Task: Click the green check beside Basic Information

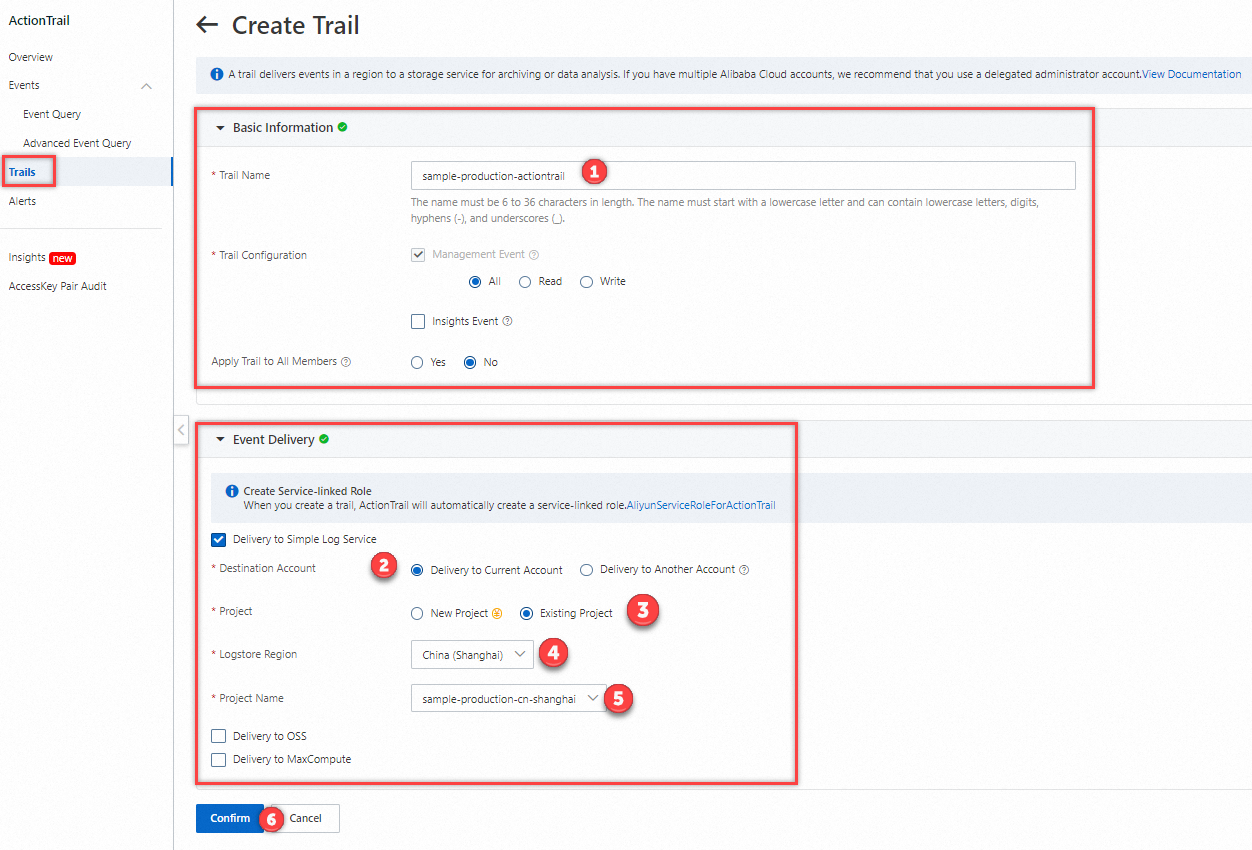Action: tap(343, 127)
